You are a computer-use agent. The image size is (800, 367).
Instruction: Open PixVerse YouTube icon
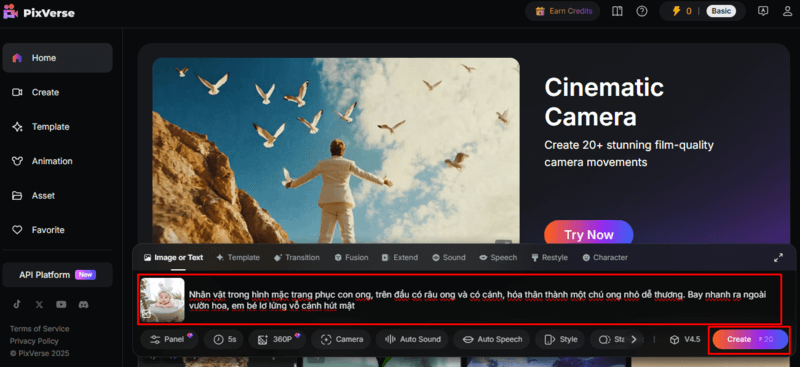(x=61, y=305)
